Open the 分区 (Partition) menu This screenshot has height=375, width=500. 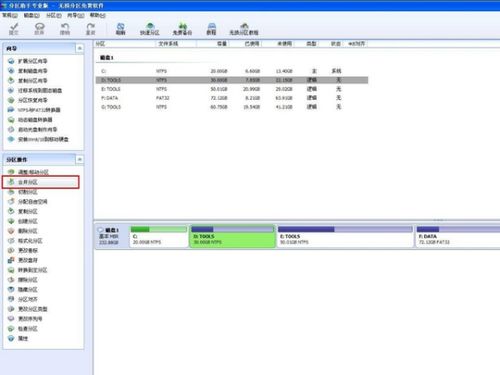pyautogui.click(x=54, y=15)
